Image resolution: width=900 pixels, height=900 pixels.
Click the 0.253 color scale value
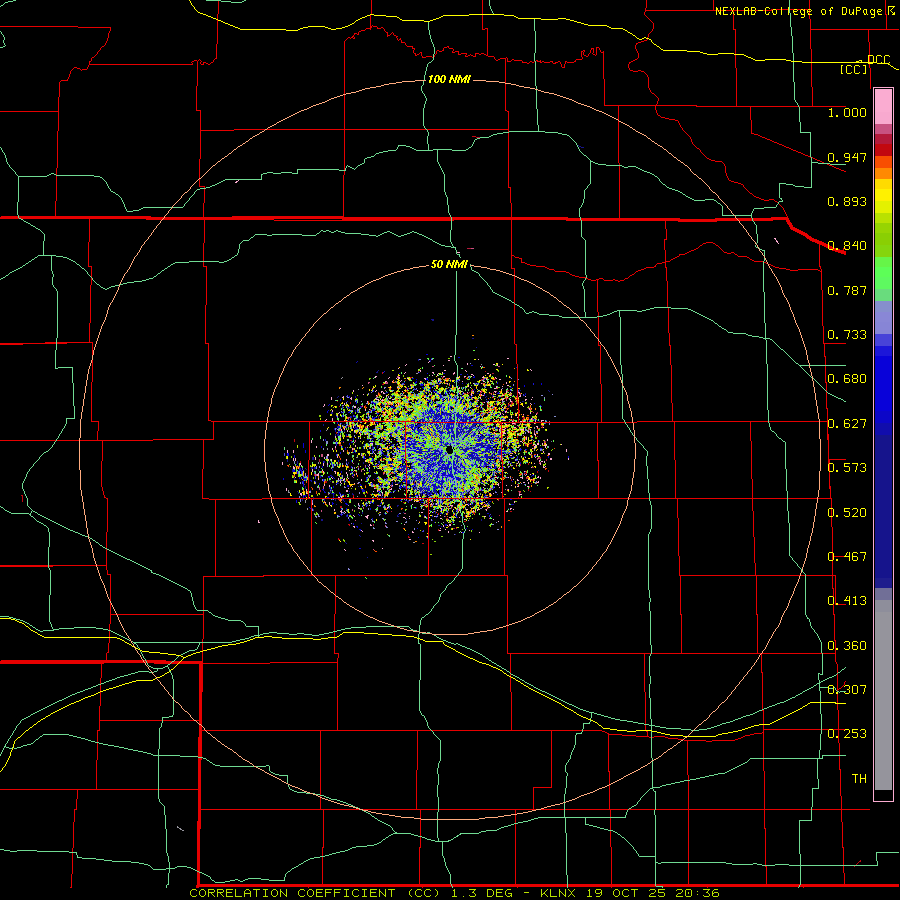[847, 734]
